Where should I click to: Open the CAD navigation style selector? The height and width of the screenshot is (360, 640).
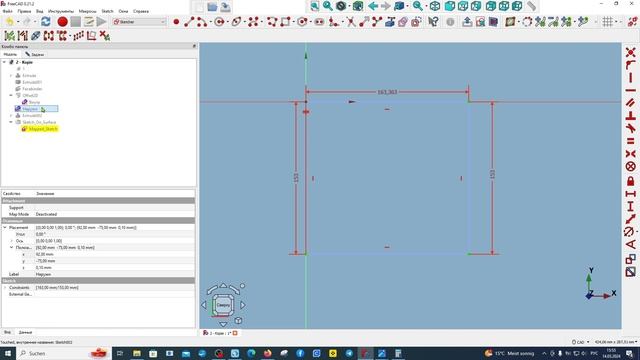[580, 342]
